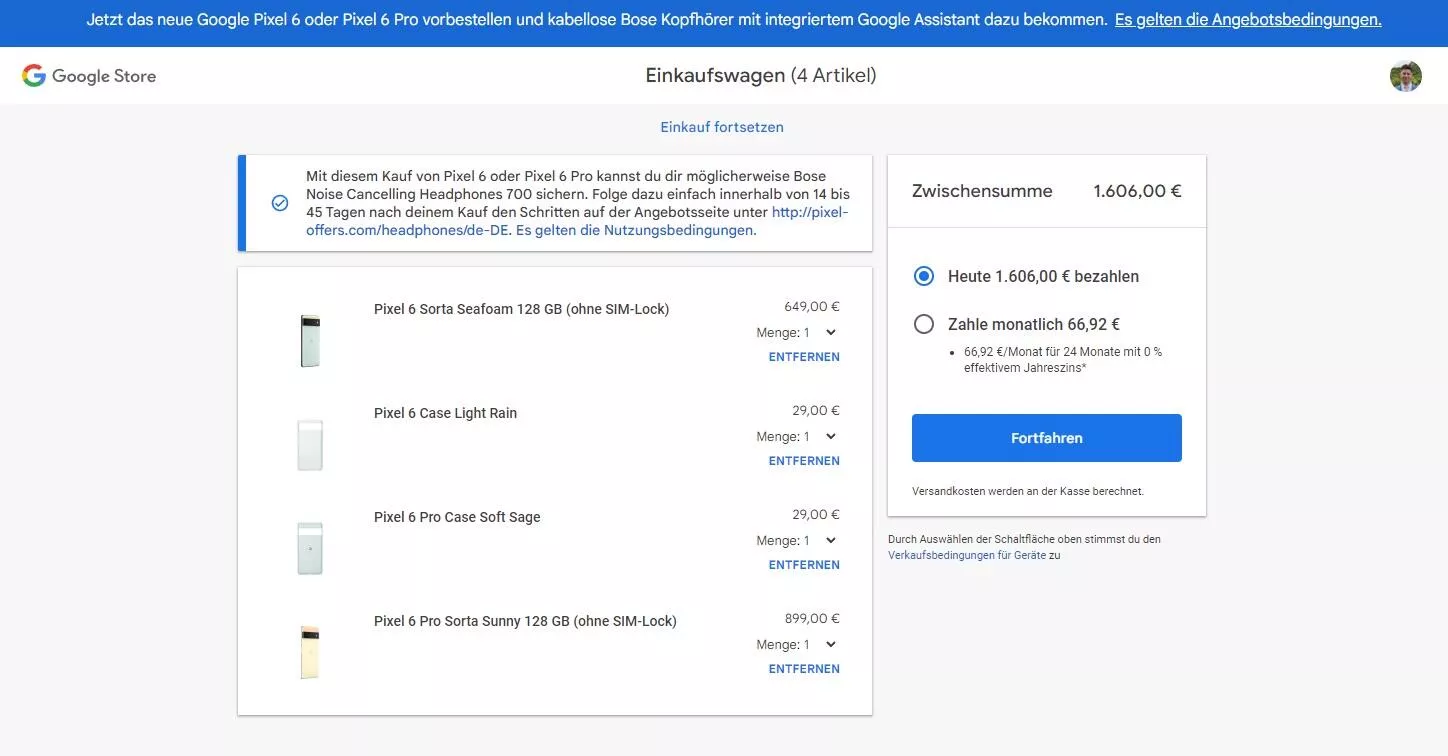The height and width of the screenshot is (756, 1448).
Task: Click the Fortfahren button
Action: click(1047, 438)
